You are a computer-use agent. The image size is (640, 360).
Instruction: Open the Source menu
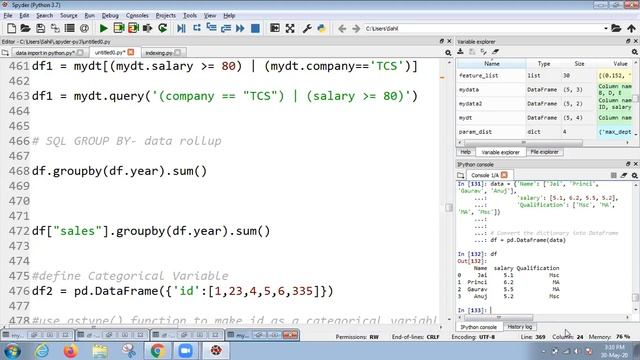[69, 16]
